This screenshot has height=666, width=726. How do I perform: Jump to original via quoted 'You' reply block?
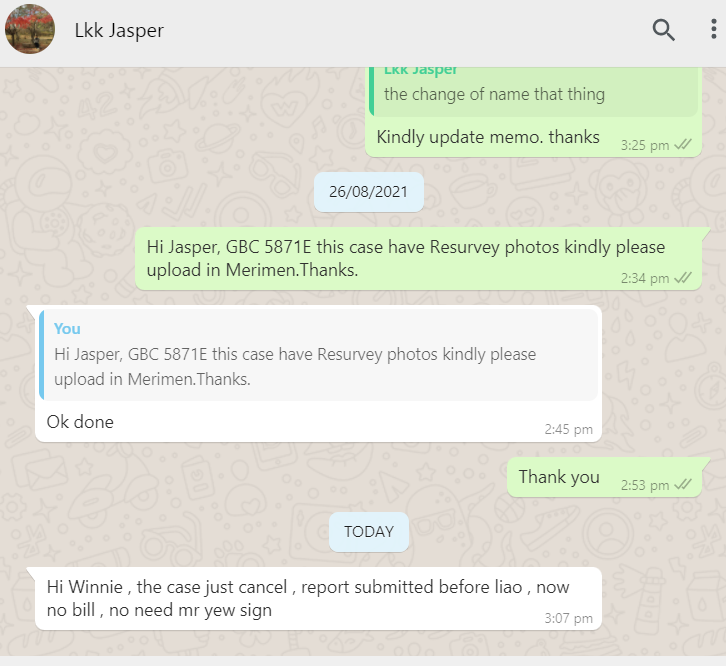tap(319, 354)
